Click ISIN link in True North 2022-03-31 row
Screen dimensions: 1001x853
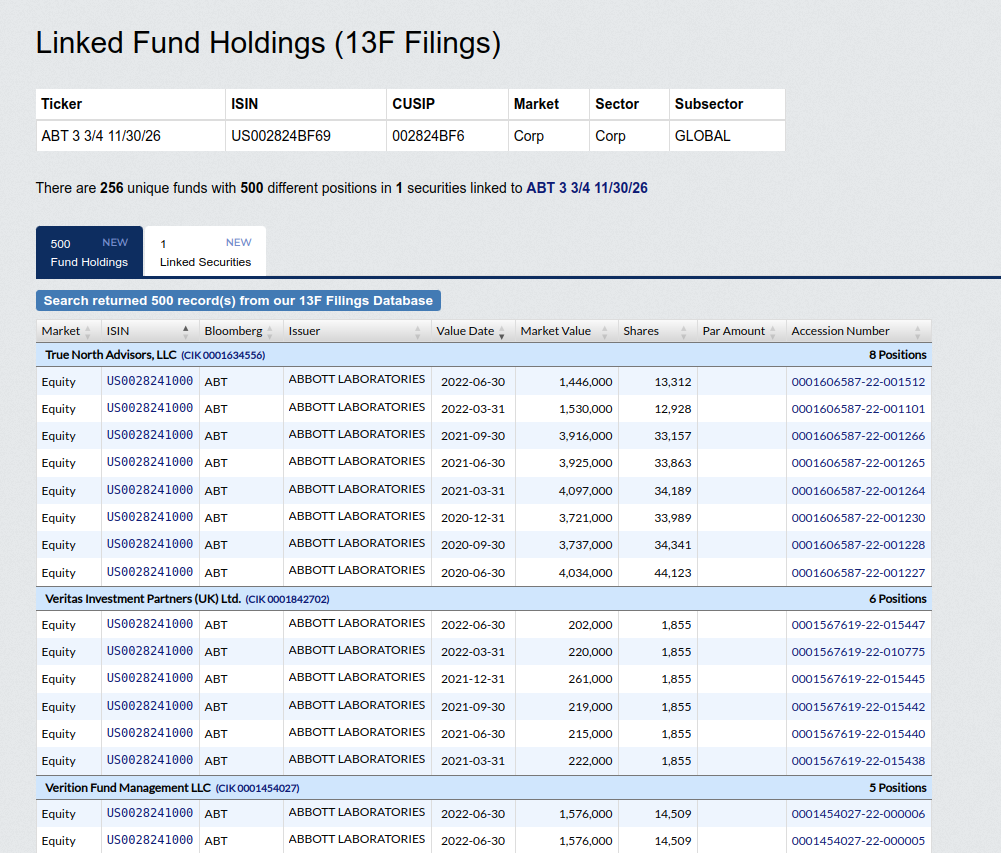click(x=149, y=408)
